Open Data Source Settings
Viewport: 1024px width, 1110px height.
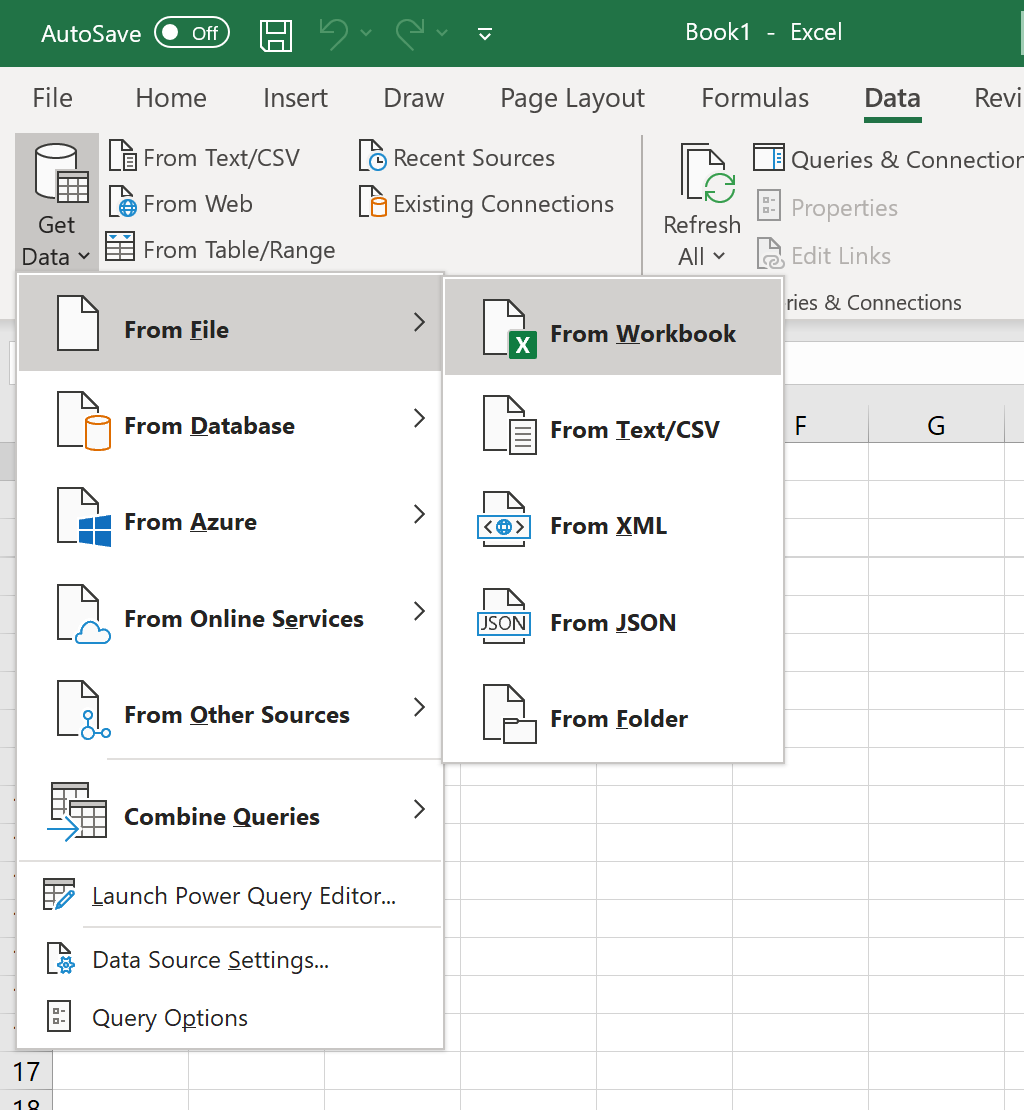[230, 959]
